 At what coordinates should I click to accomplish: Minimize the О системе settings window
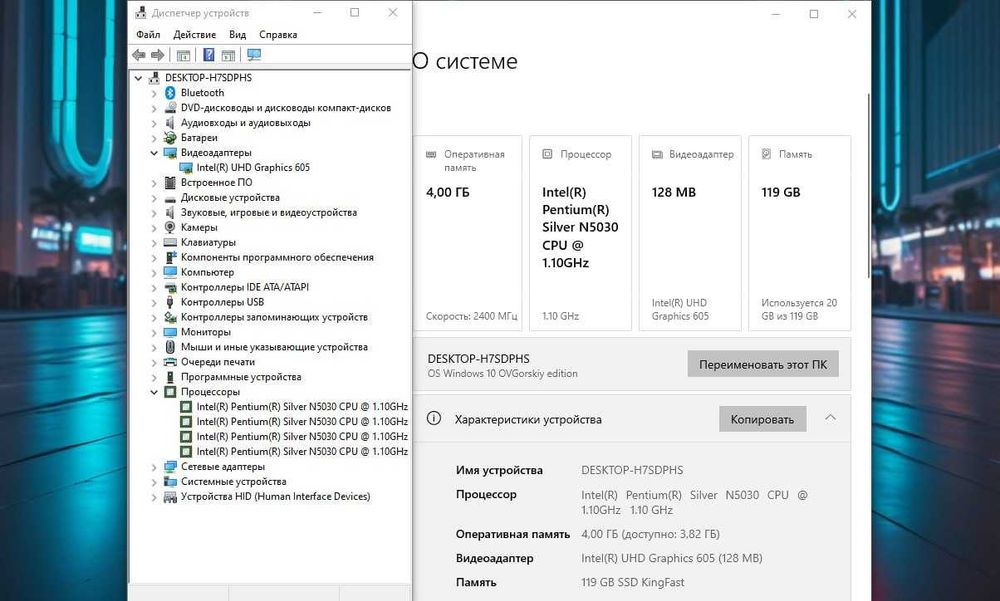[x=776, y=14]
